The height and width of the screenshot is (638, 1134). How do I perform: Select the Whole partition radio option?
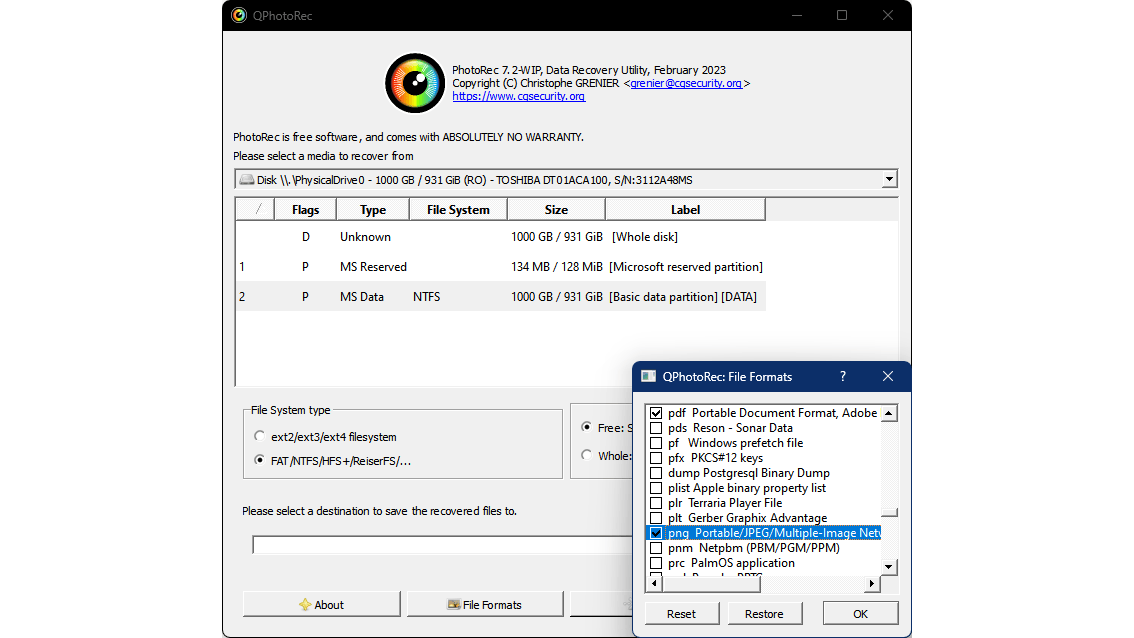tap(587, 455)
